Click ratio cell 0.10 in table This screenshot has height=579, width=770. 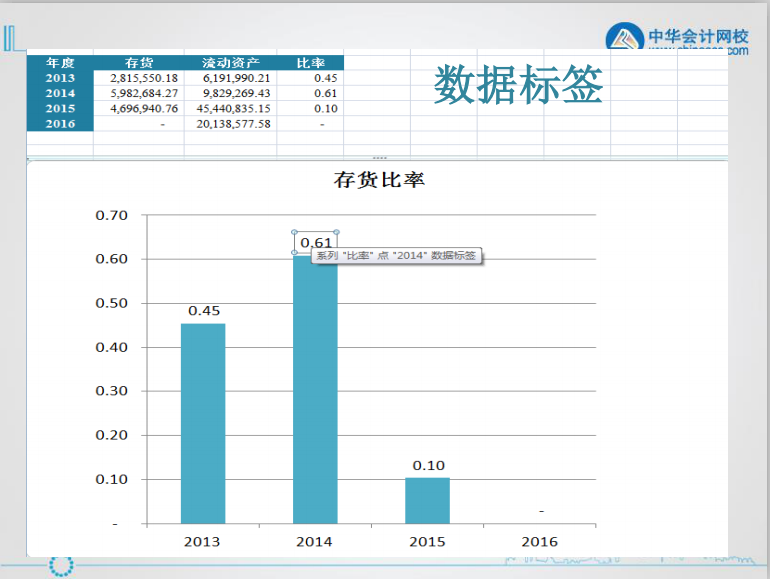tap(326, 109)
